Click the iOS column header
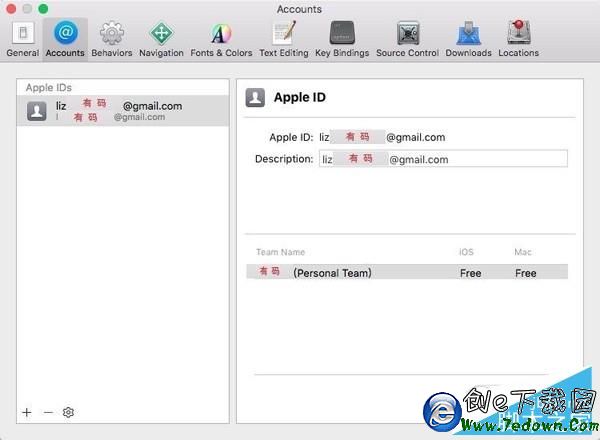Image resolution: width=600 pixels, height=440 pixels. pos(466,252)
